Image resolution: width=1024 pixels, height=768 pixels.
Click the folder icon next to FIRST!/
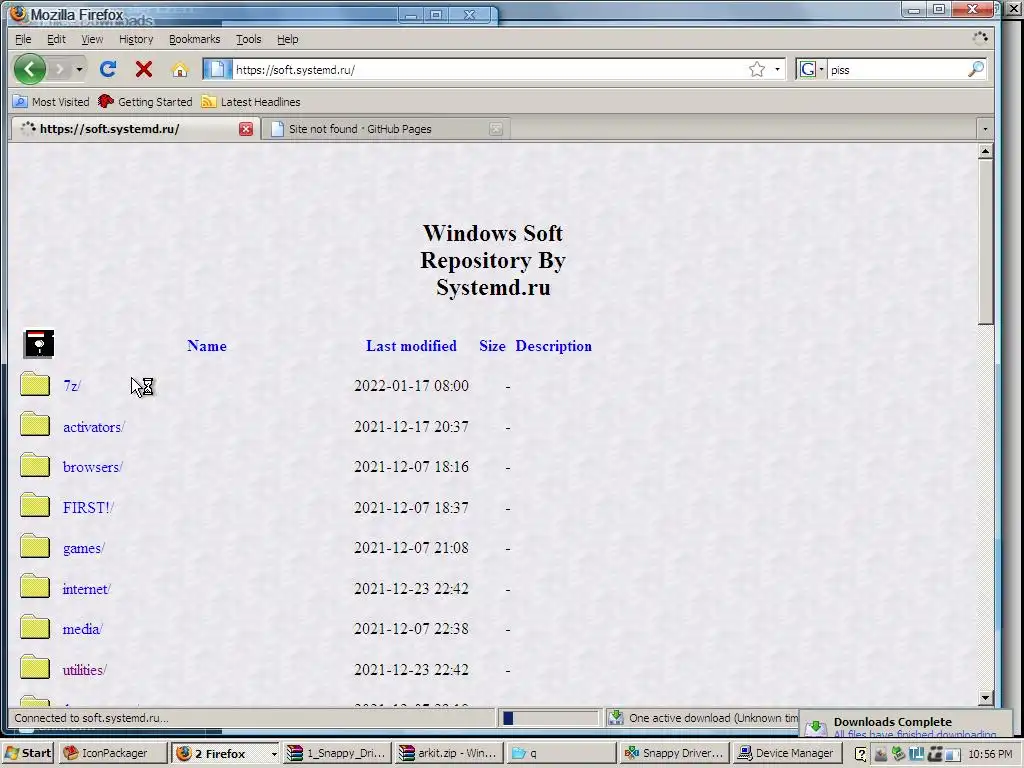click(x=35, y=505)
